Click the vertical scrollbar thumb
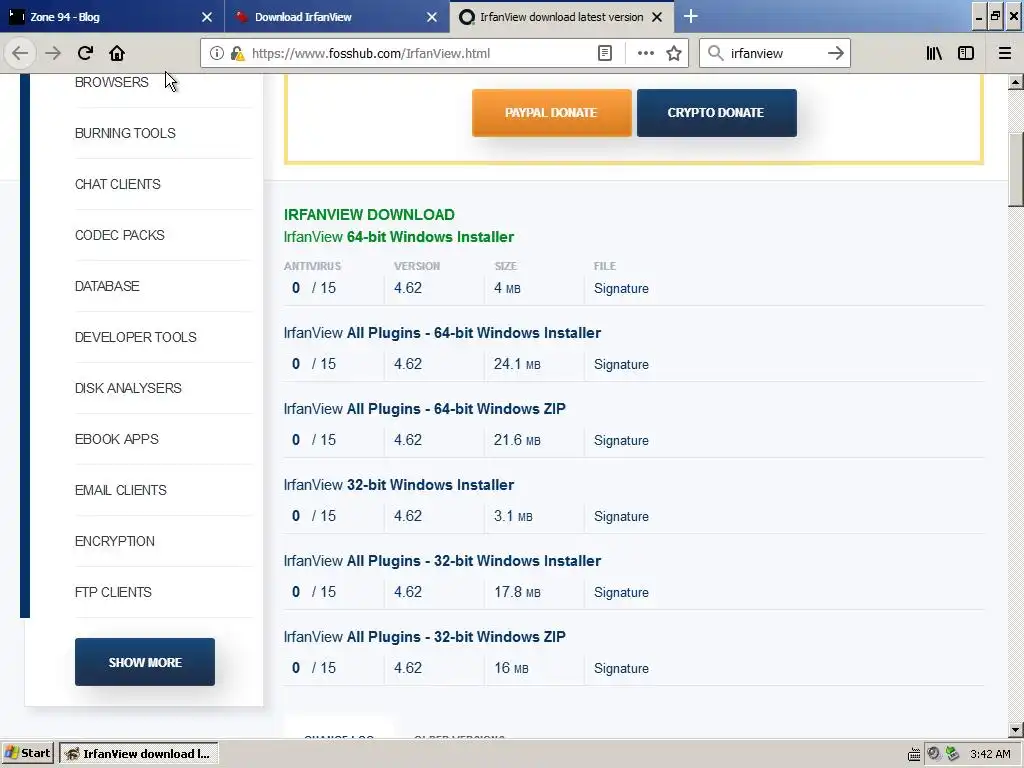The height and width of the screenshot is (768, 1024). coord(1015,170)
